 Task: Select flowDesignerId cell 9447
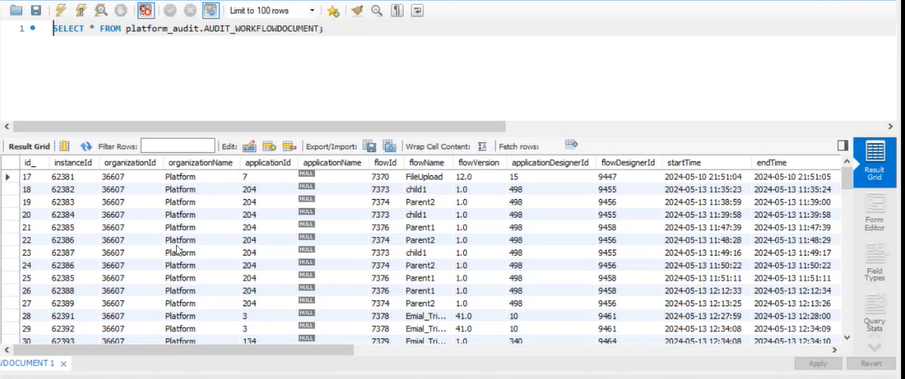628,177
